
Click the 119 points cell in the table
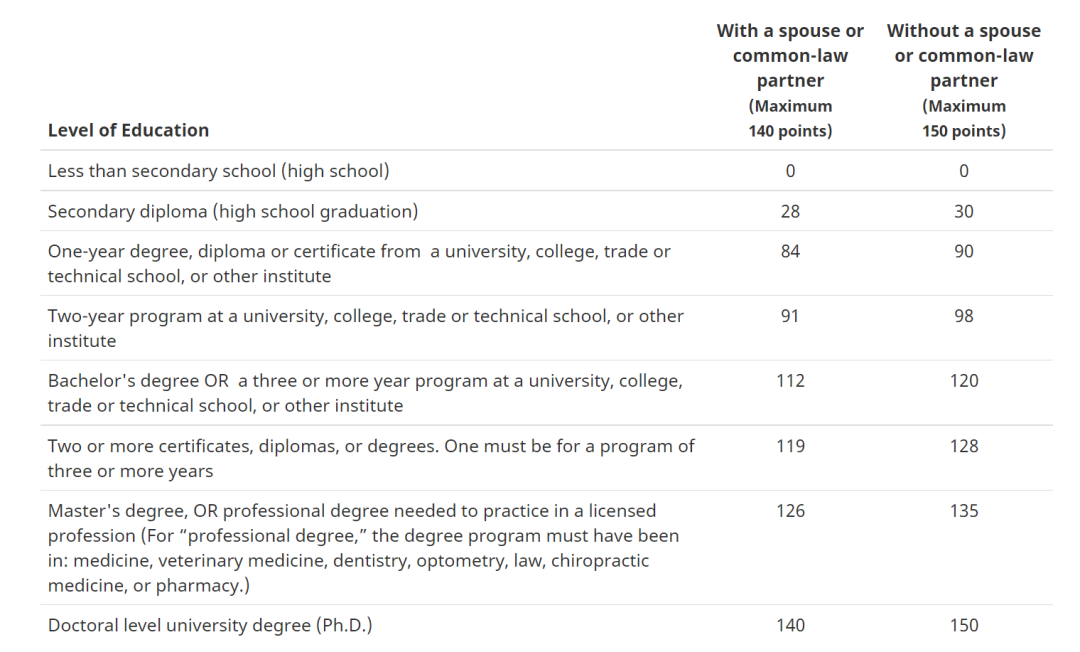tap(790, 446)
